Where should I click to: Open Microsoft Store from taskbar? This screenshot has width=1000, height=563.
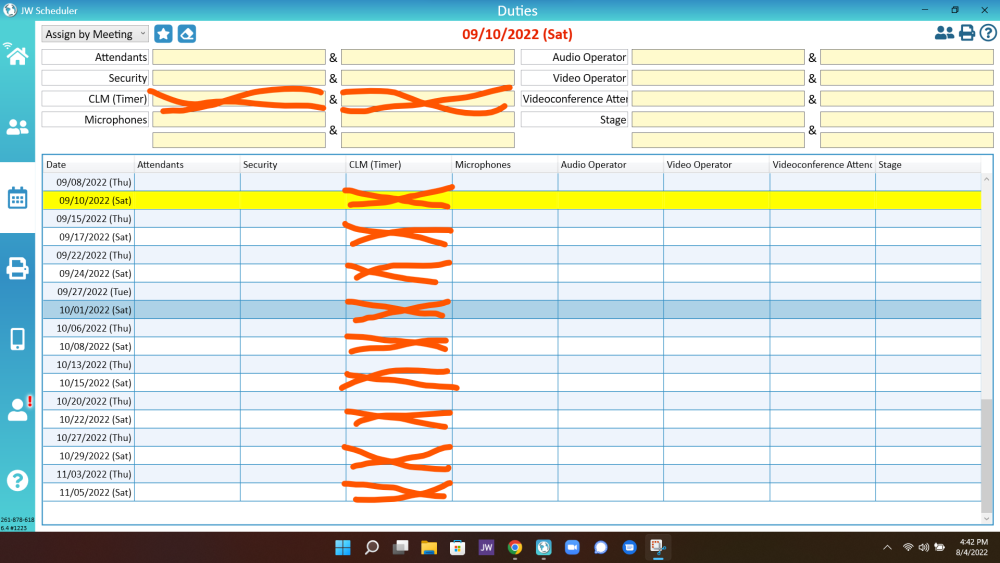tap(457, 547)
